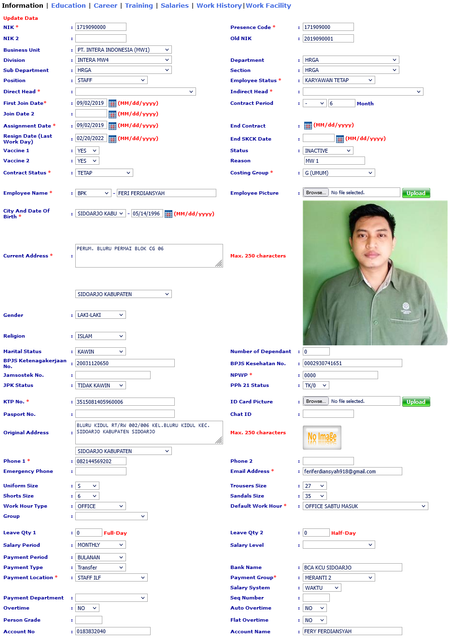450x640 pixels.
Task: Open the Auto Overtime dropdown
Action: [315, 608]
